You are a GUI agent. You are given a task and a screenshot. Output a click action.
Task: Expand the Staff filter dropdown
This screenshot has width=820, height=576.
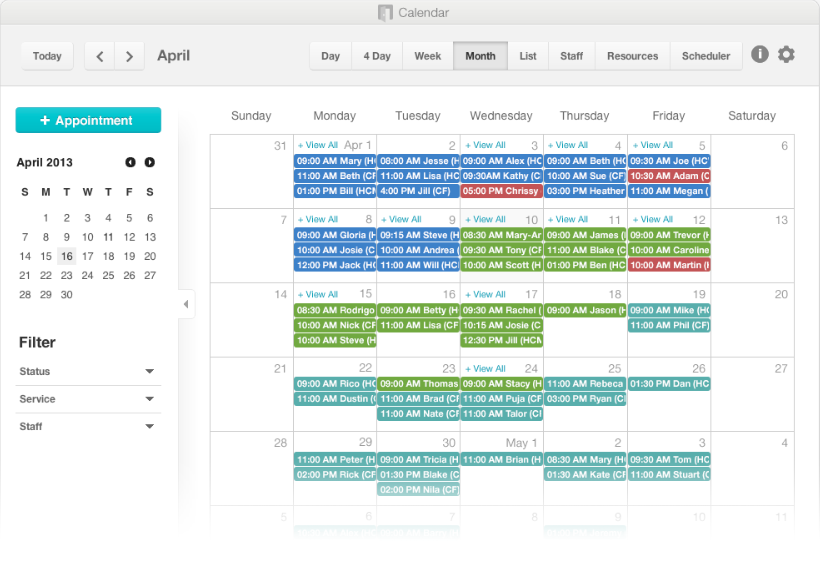[x=88, y=426]
